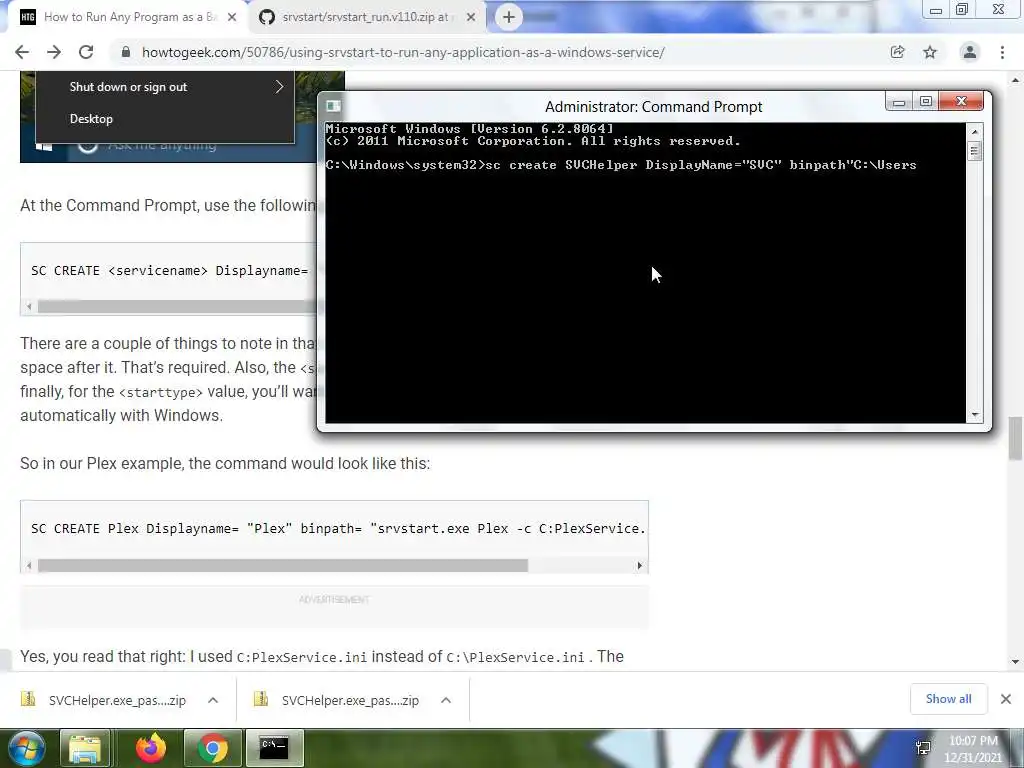
Task: Open File Explorer from taskbar
Action: [x=85, y=748]
